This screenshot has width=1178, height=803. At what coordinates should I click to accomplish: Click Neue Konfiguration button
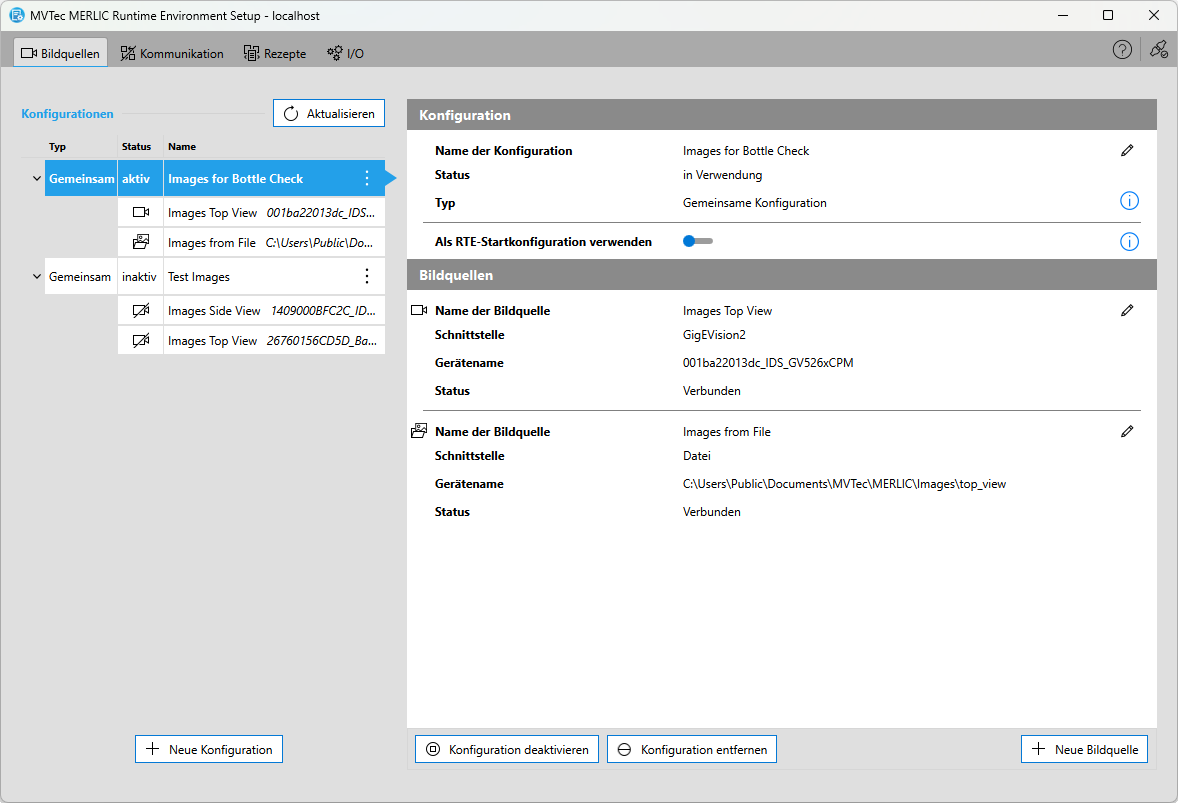pos(209,749)
